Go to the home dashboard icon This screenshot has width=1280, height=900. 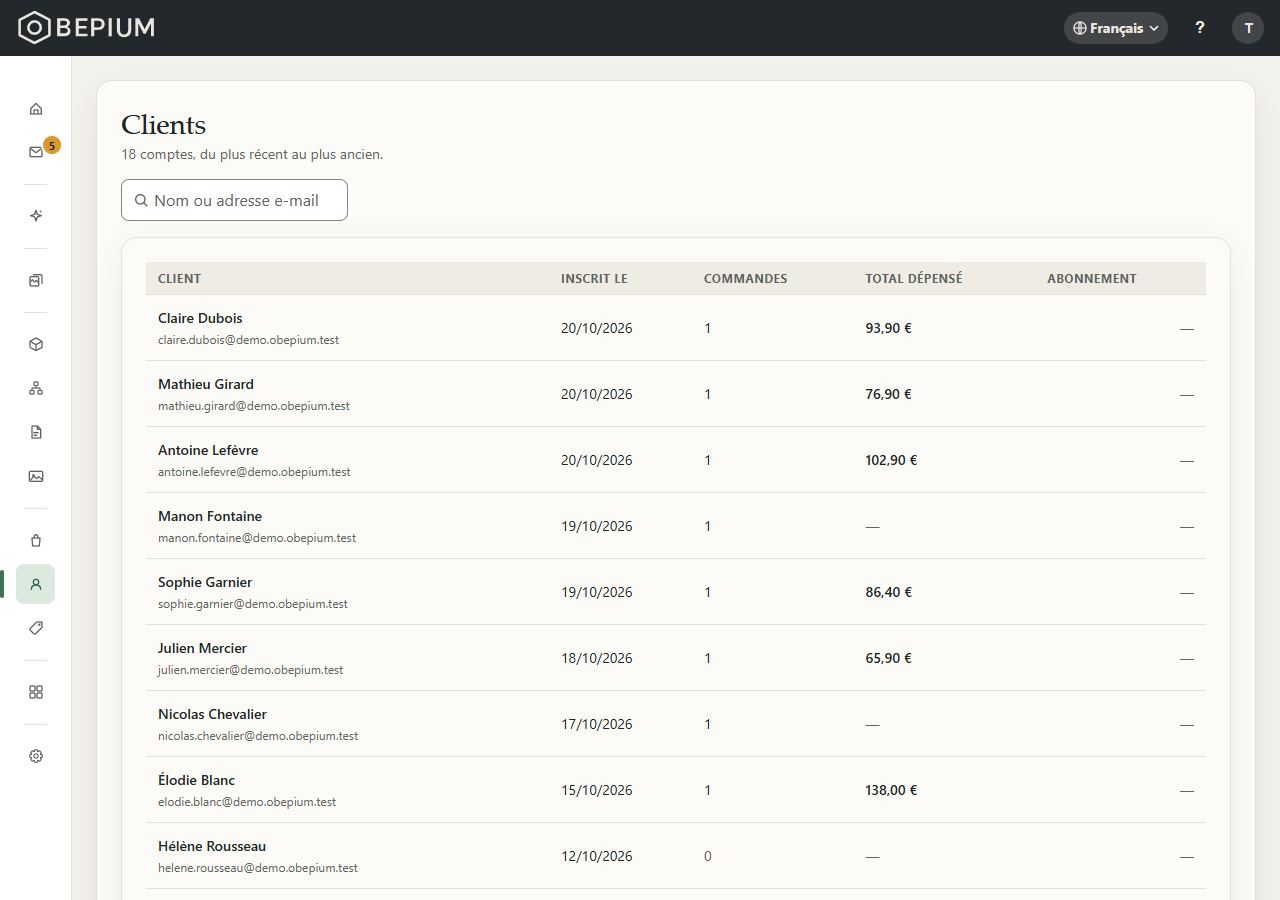36,109
